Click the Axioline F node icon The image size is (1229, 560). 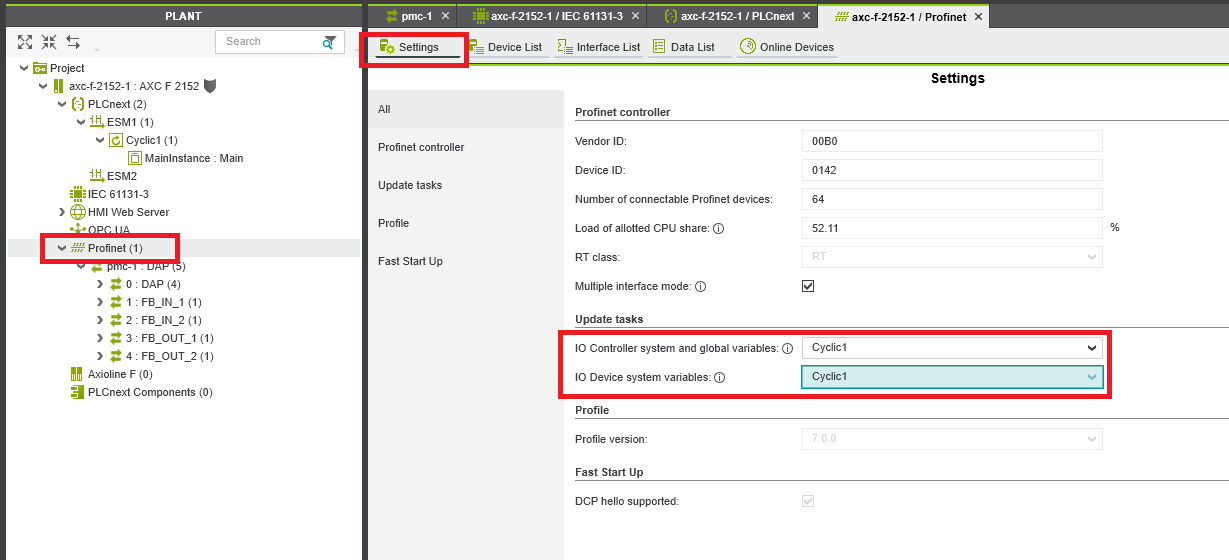coord(77,374)
